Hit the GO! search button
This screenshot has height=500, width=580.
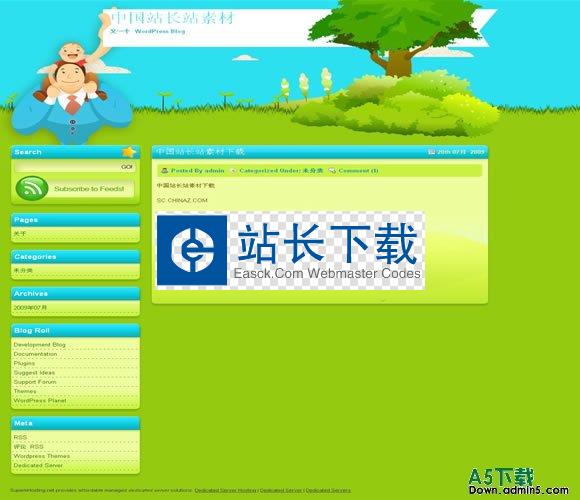coord(127,167)
